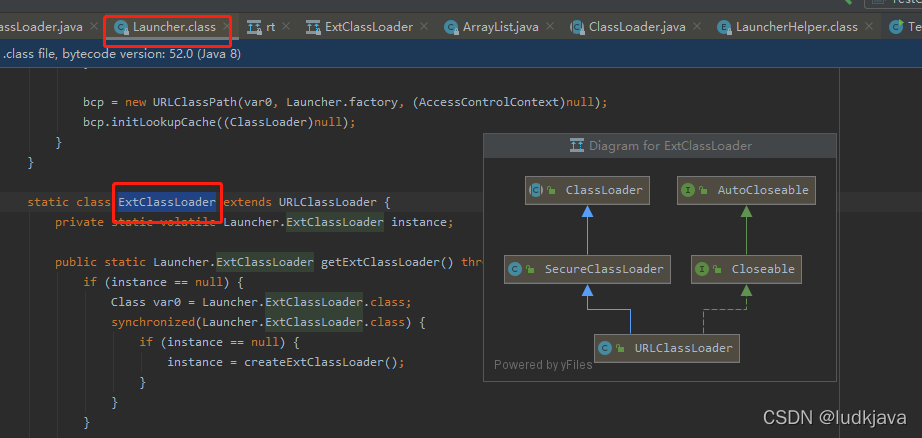Open the ArrayList.java tab

[500, 27]
